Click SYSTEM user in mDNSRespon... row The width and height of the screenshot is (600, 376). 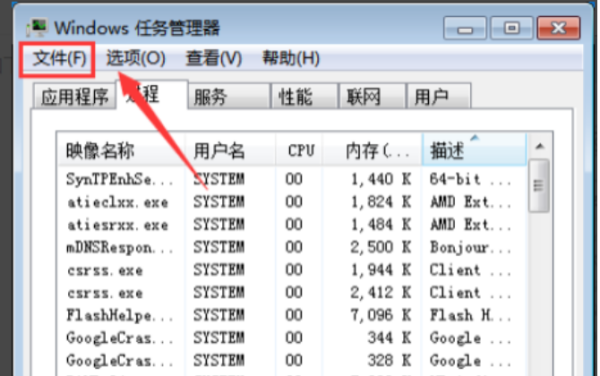click(218, 247)
